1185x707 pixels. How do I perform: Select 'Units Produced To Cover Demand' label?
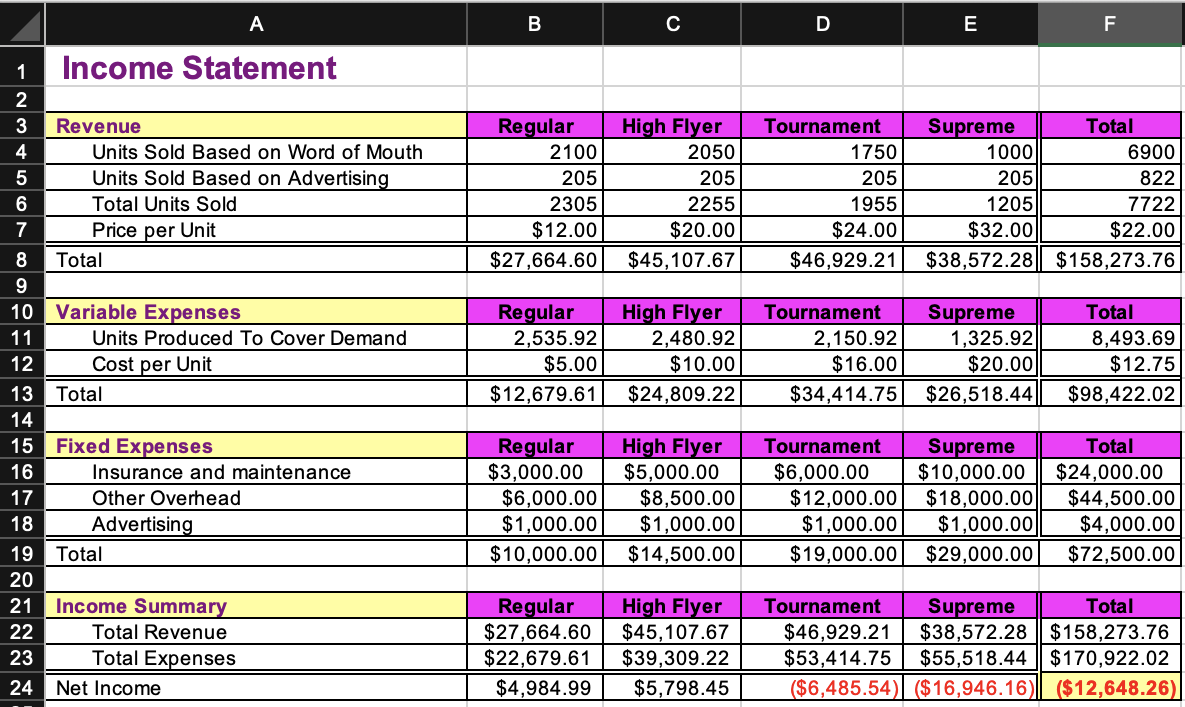click(256, 338)
